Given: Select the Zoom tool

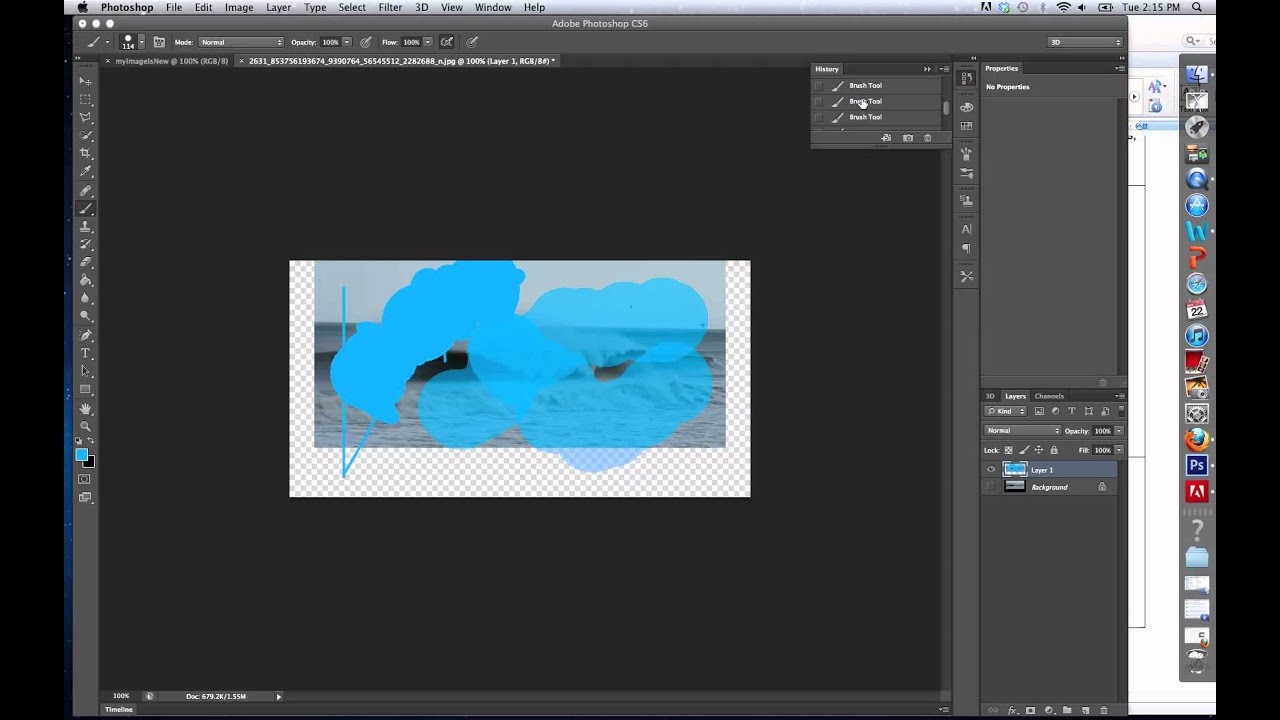Looking at the screenshot, I should pos(85,426).
